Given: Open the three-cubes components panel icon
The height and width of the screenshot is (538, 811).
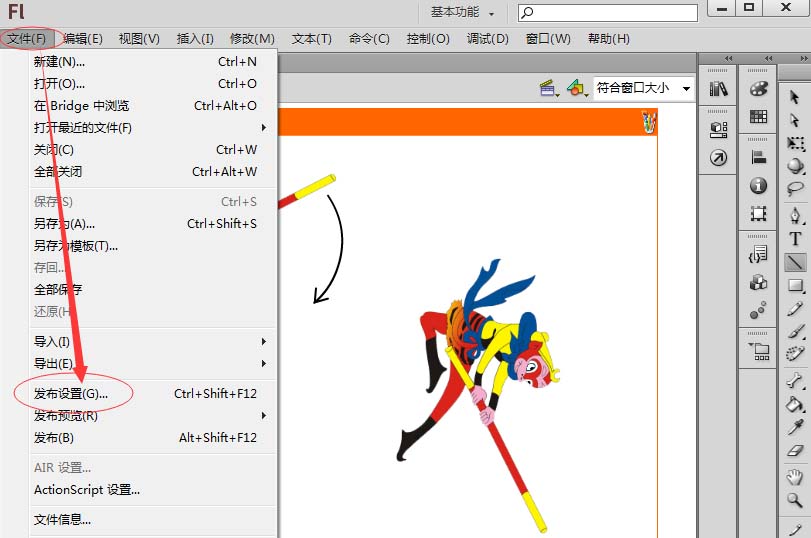Looking at the screenshot, I should [x=758, y=282].
